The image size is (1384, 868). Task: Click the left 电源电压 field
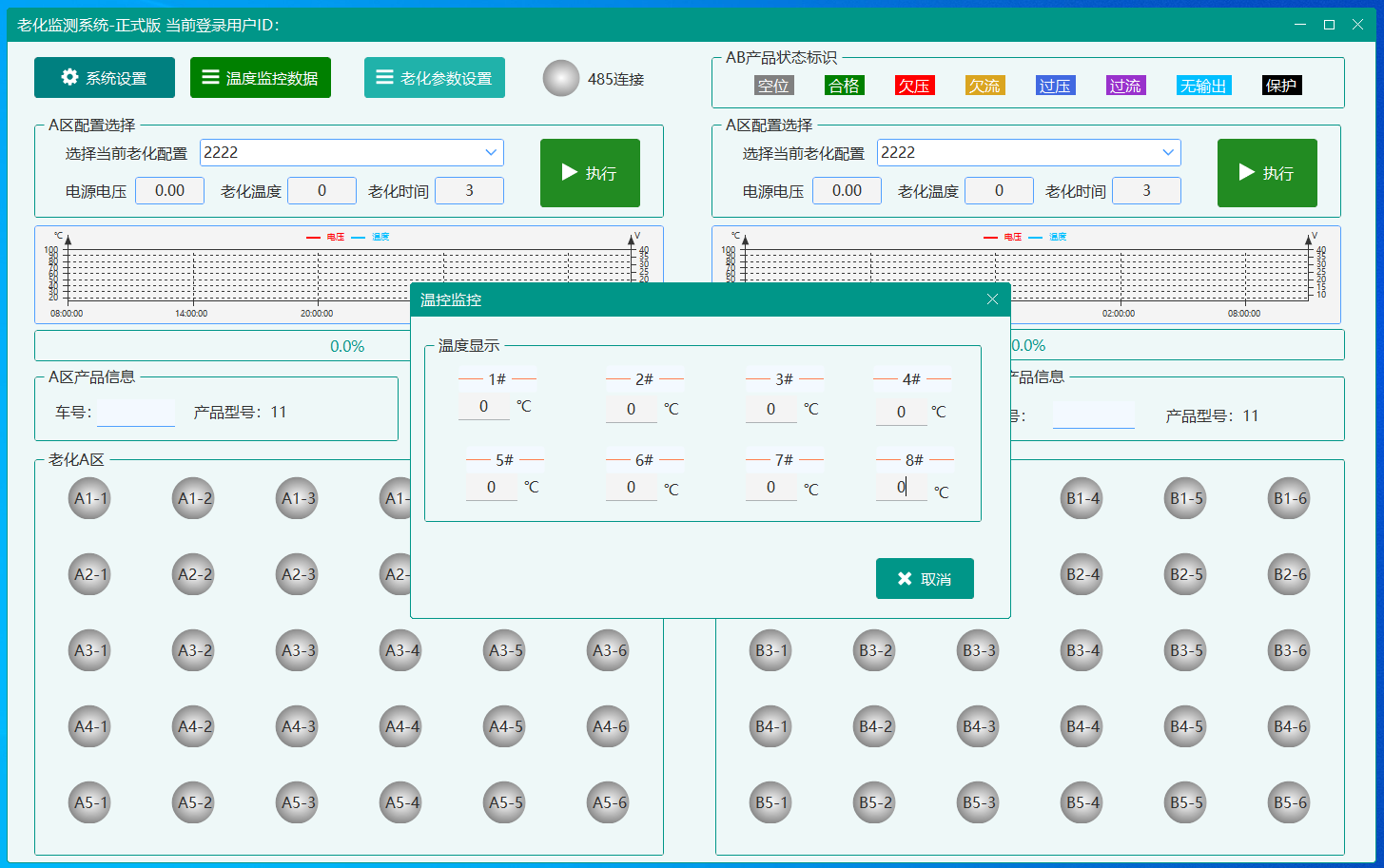pyautogui.click(x=169, y=191)
